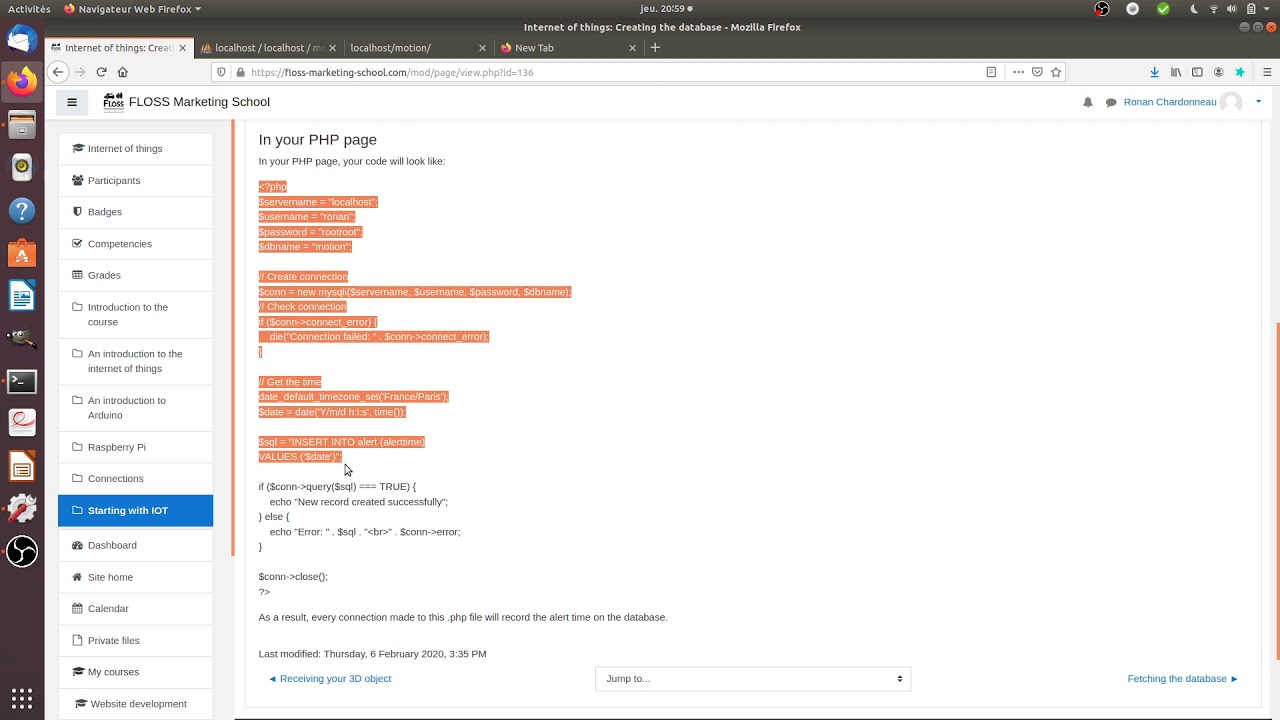Open the Firefox application hamburger menu

click(1267, 72)
